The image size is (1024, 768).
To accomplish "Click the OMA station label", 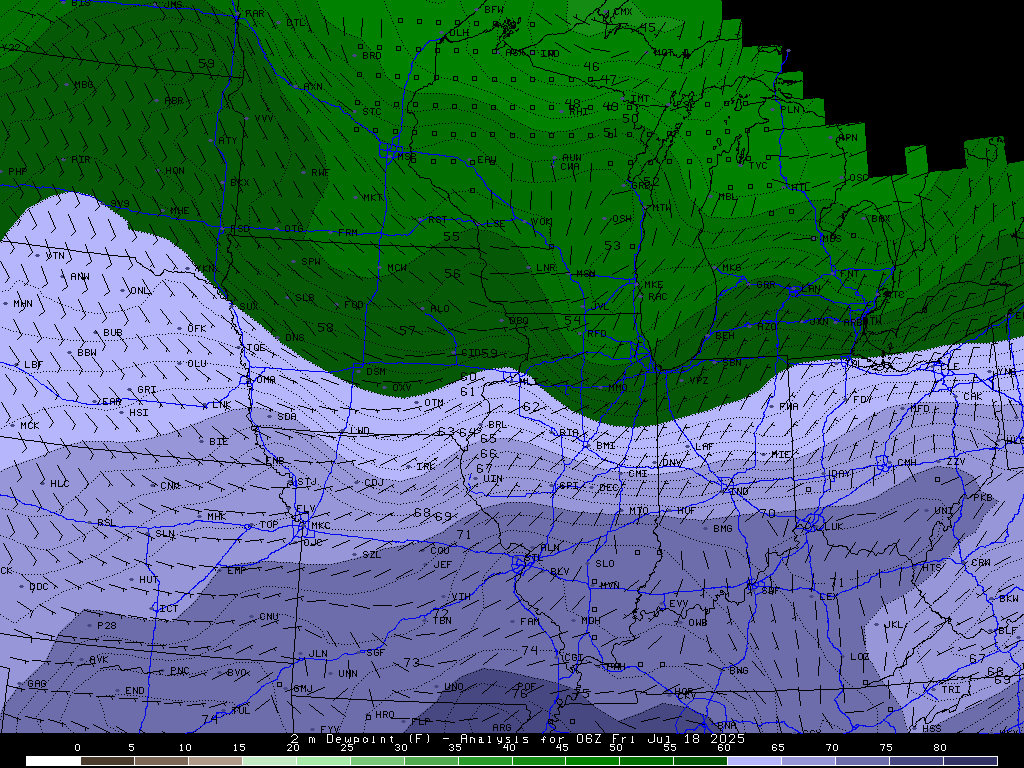I will (x=266, y=379).
